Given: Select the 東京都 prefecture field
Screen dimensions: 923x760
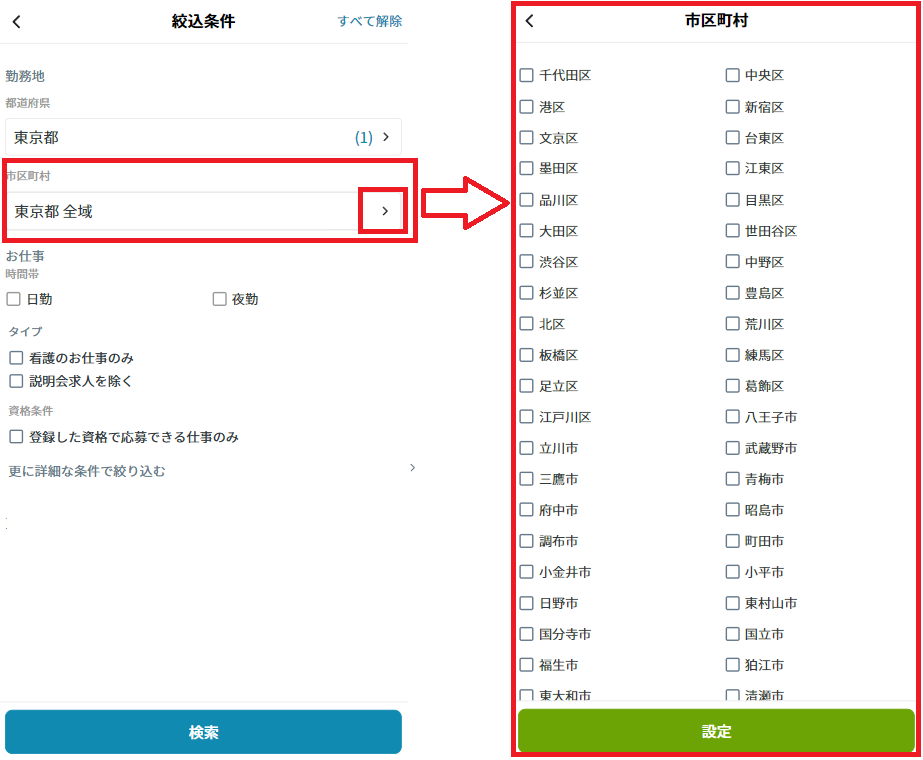Looking at the screenshot, I should pyautogui.click(x=203, y=137).
